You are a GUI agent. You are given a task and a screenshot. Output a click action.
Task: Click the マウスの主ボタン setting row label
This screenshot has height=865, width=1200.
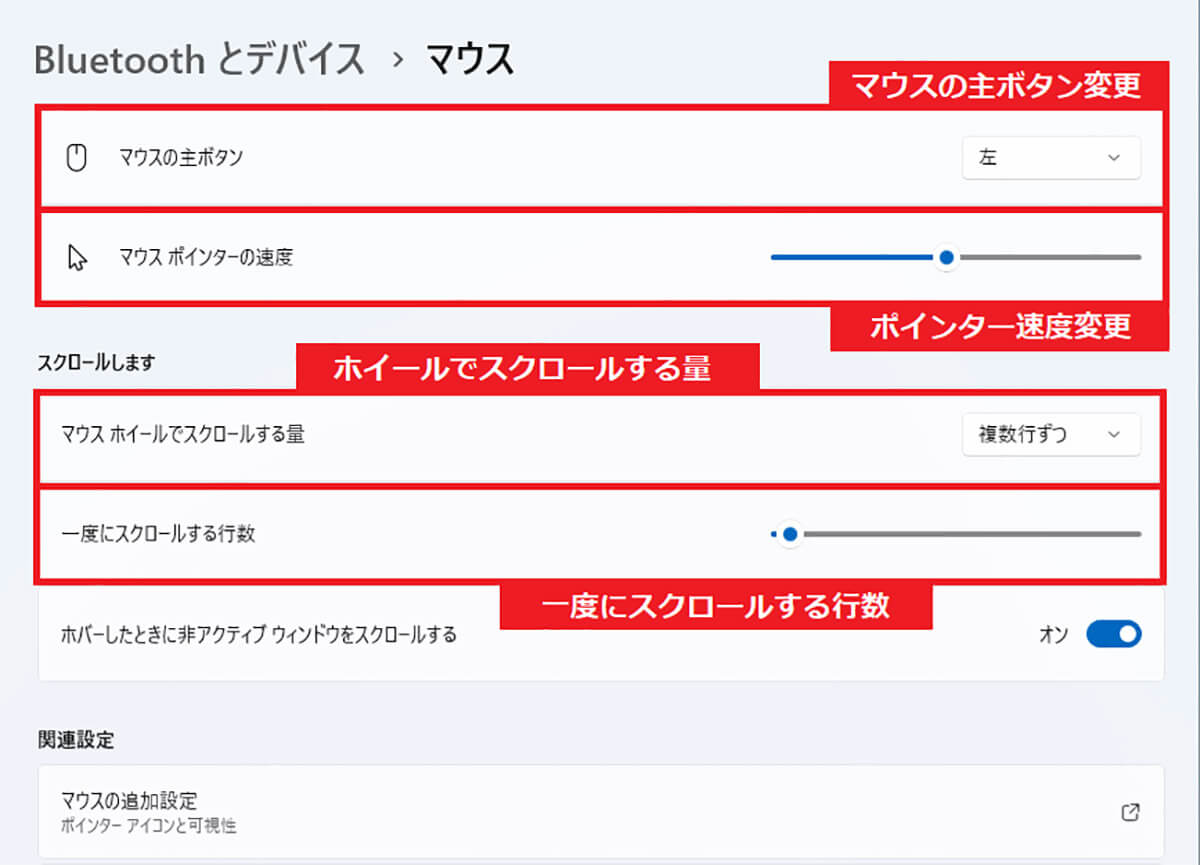tap(181, 158)
